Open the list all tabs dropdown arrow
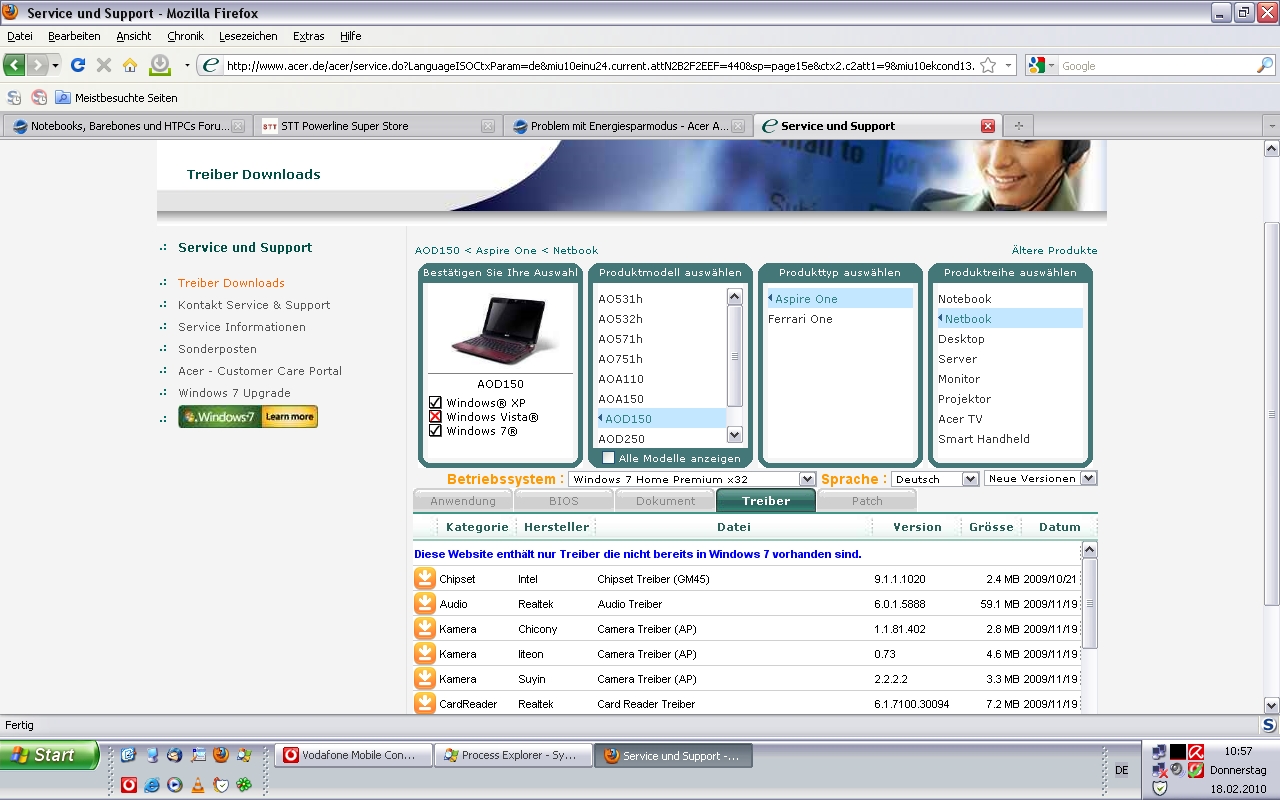1280x800 pixels. coord(1272,126)
